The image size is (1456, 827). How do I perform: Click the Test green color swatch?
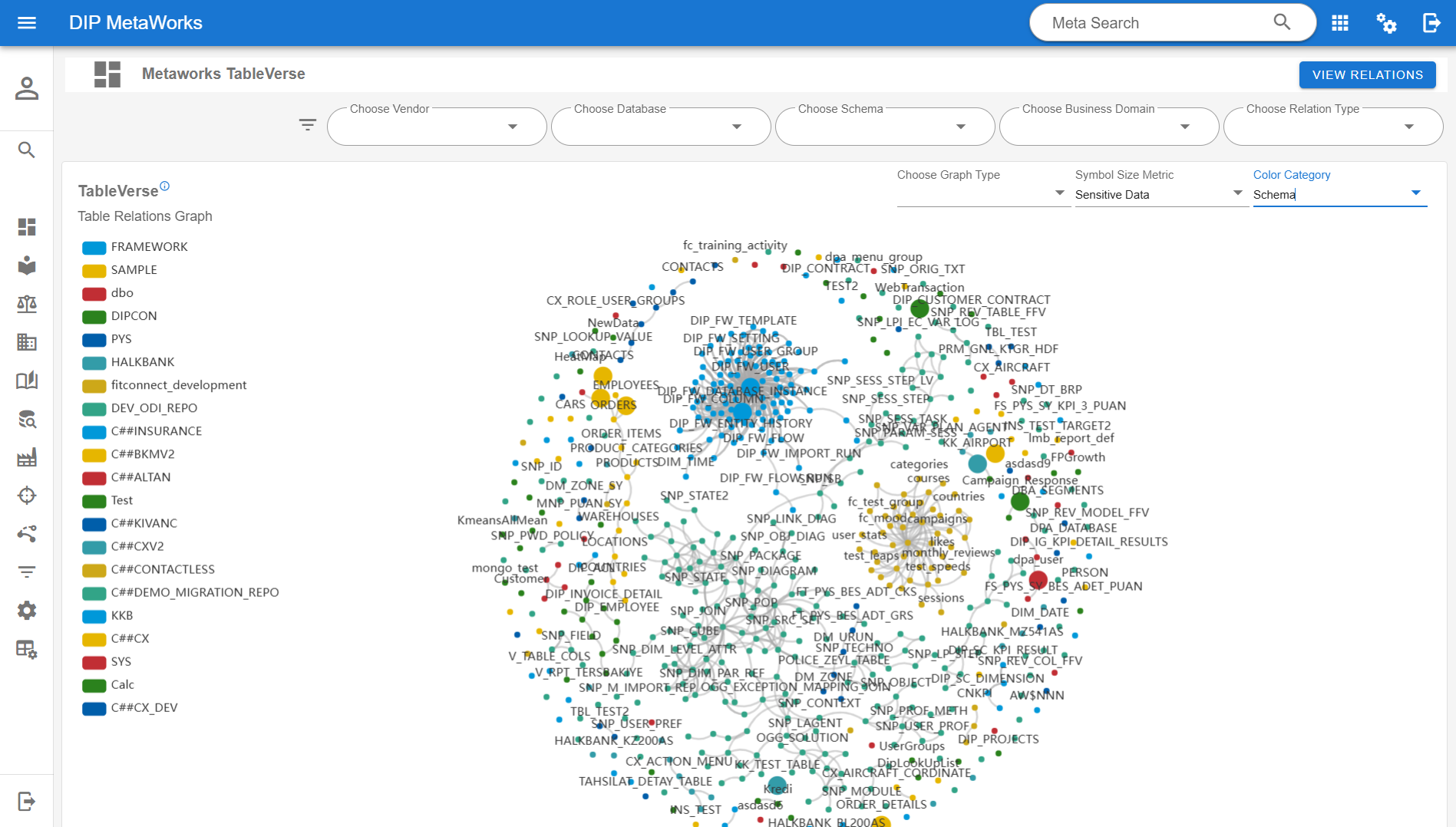94,501
